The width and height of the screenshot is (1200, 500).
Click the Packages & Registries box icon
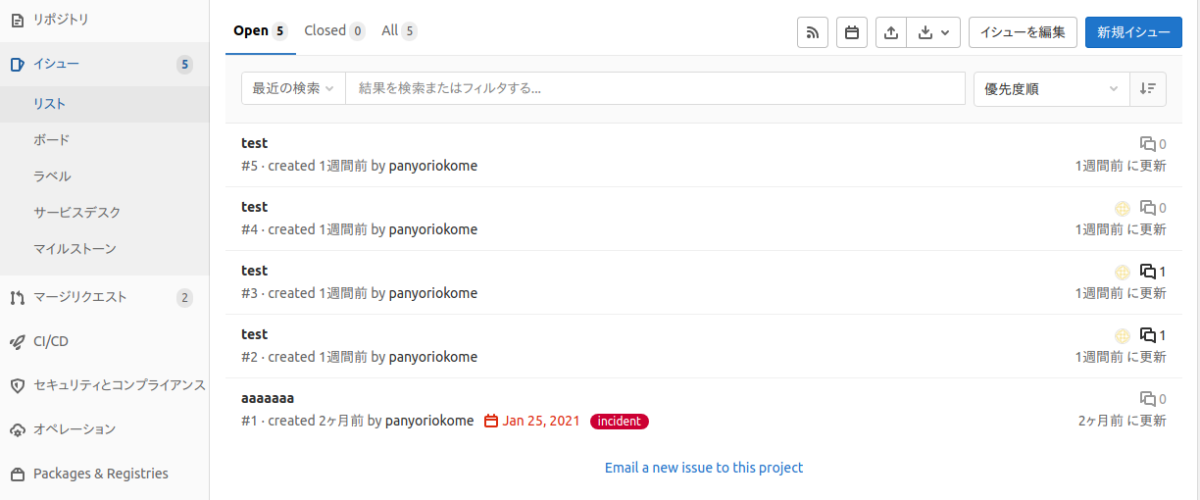coord(16,474)
